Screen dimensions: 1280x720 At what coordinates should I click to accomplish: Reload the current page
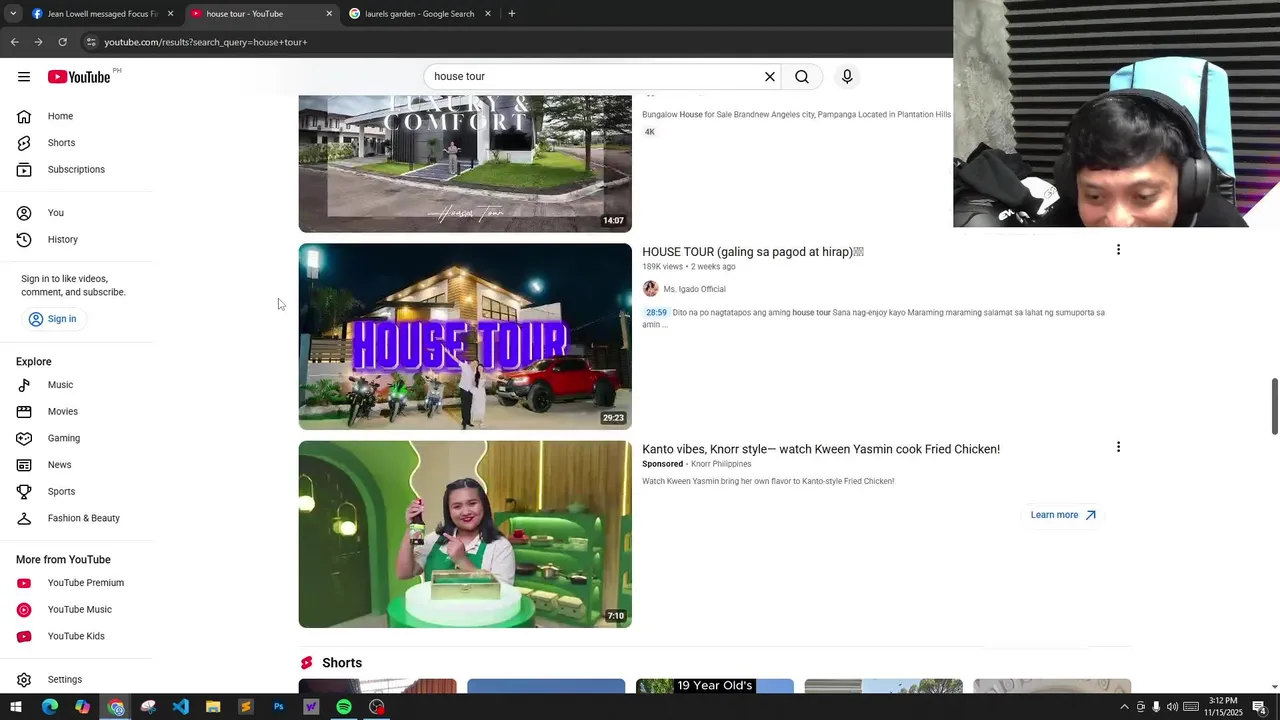tap(62, 42)
